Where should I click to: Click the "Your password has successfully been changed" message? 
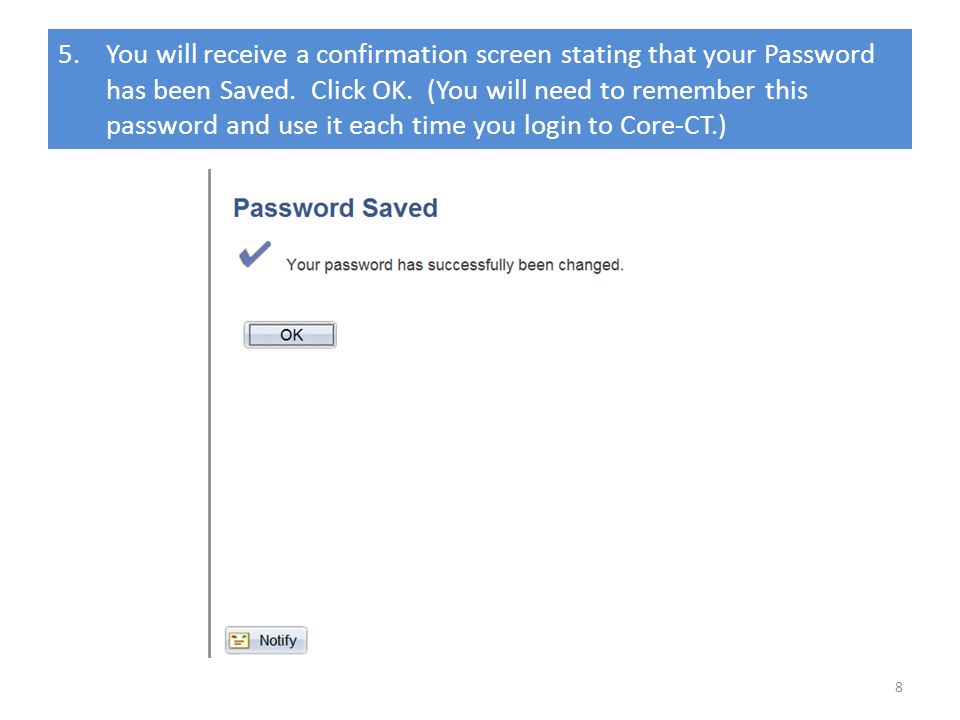(455, 265)
